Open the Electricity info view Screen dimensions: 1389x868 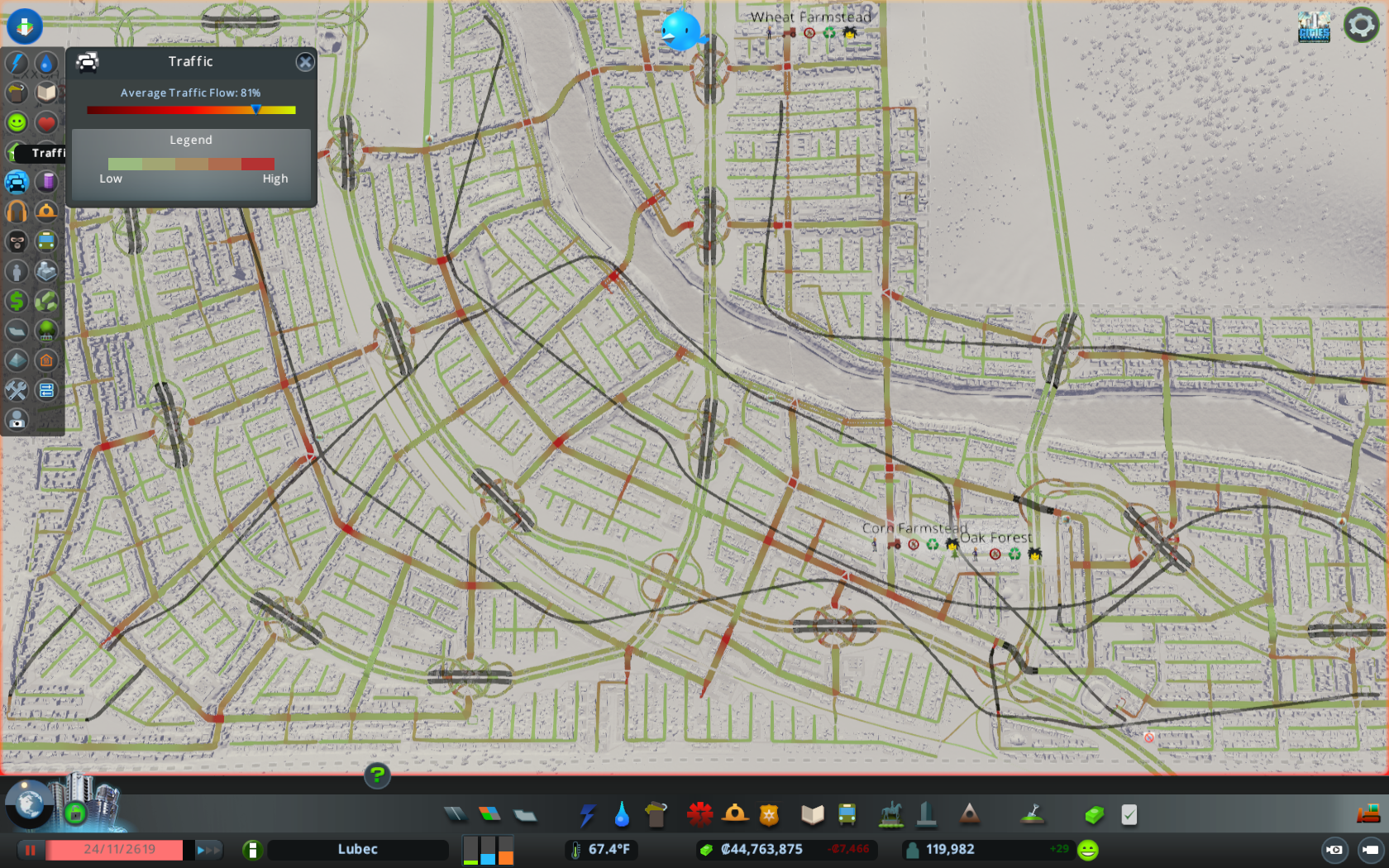coord(17,63)
